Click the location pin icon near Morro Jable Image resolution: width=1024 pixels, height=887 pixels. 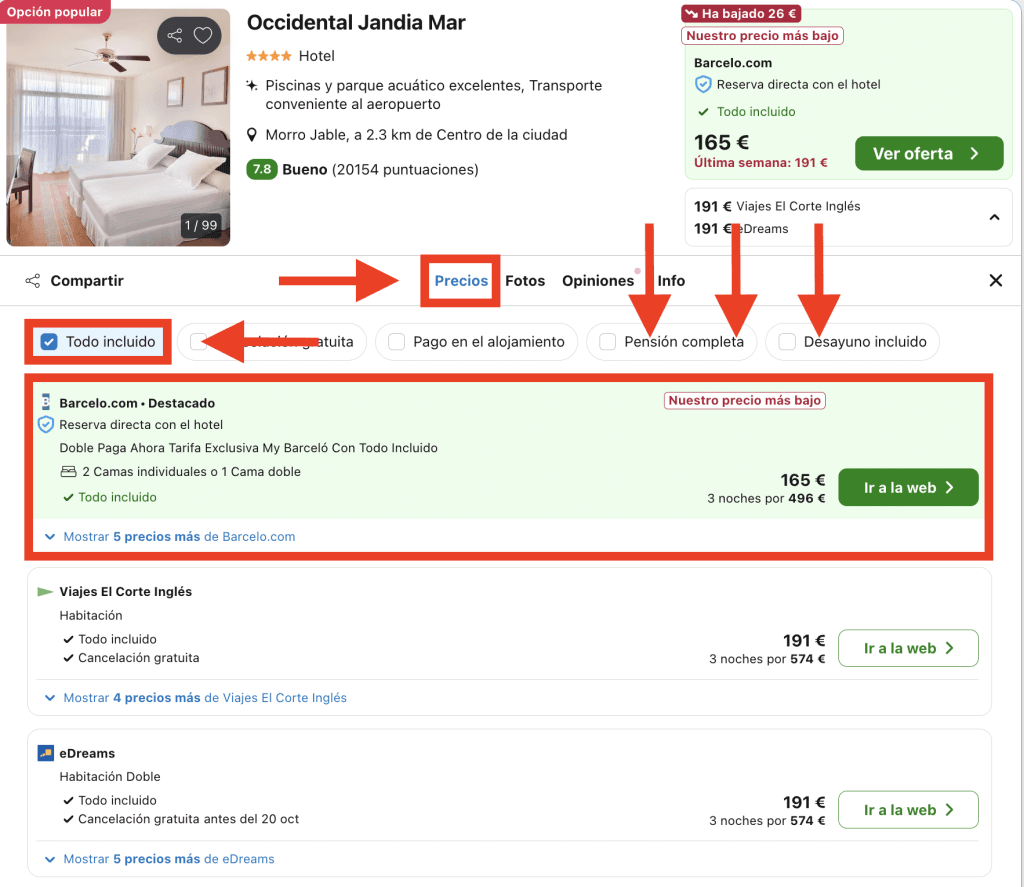252,135
